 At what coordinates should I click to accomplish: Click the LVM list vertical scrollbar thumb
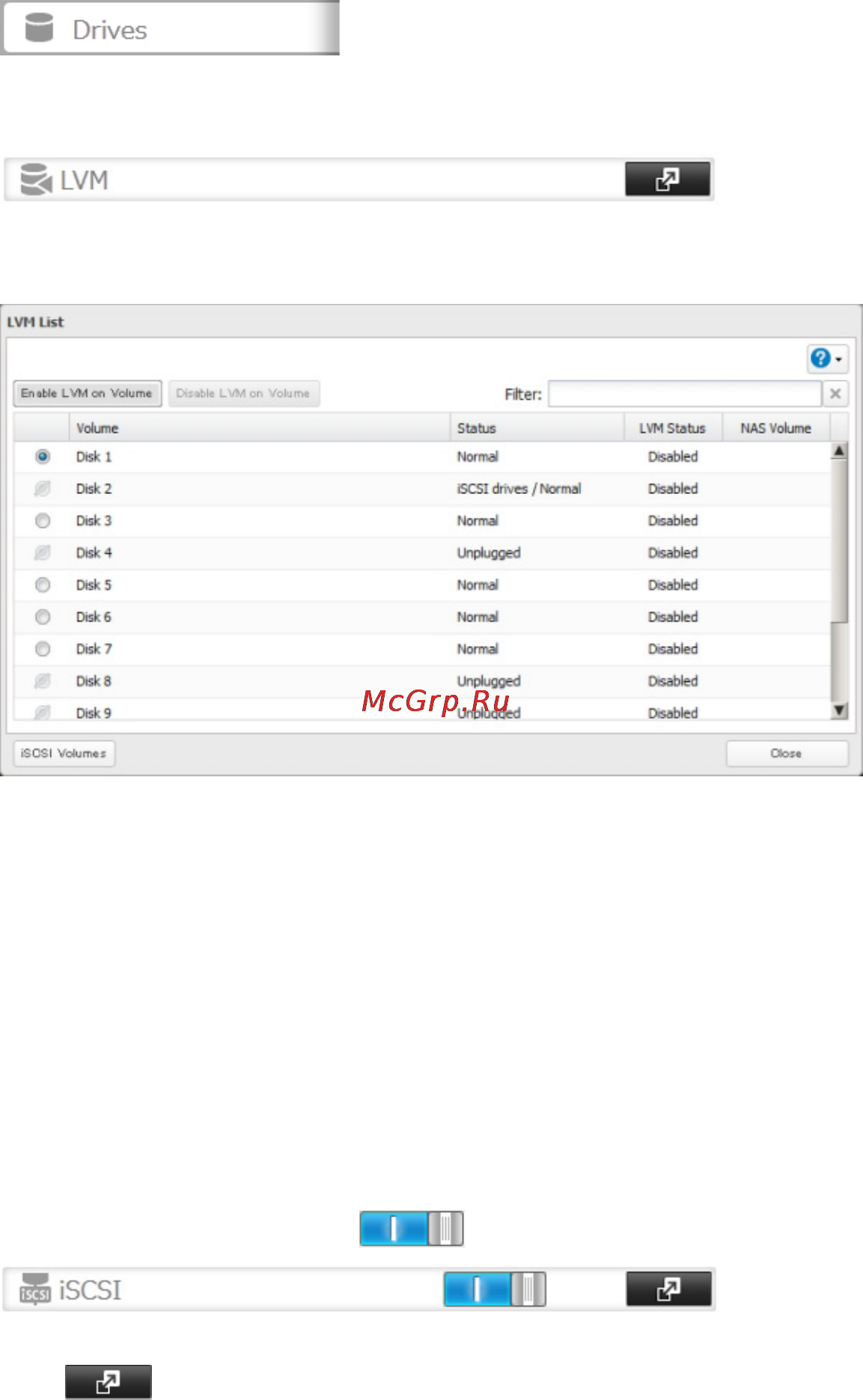point(840,541)
